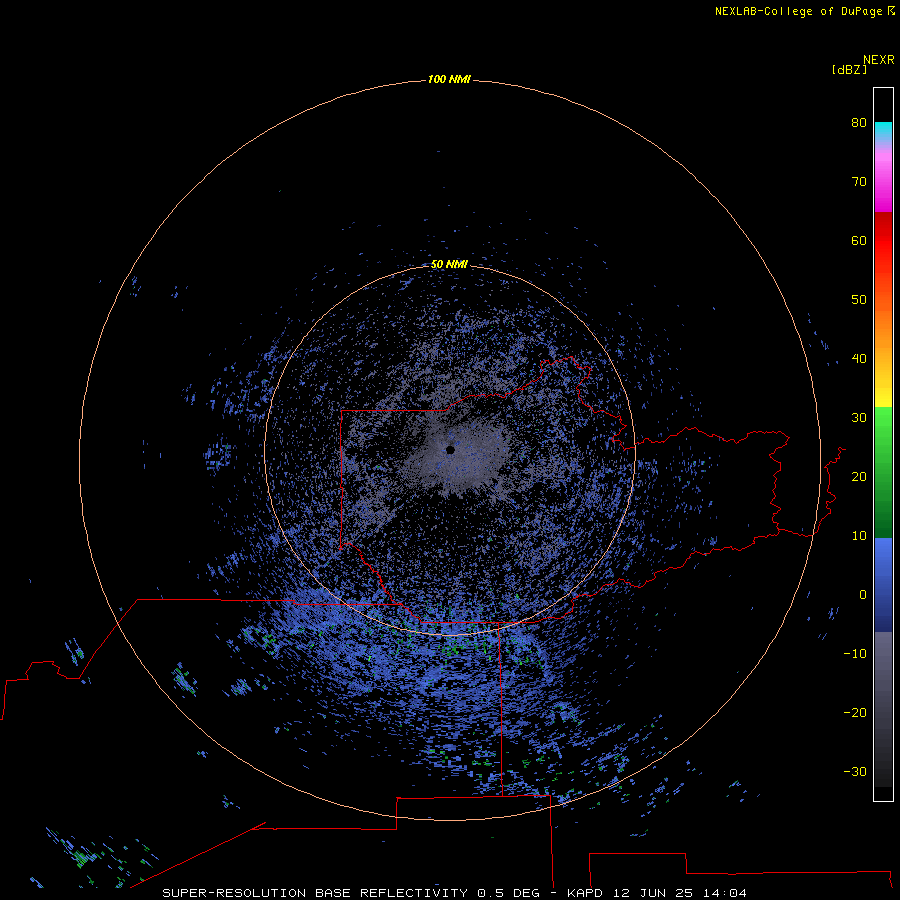
Task: Click the 12 JUN 25 date text
Action: (x=653, y=893)
